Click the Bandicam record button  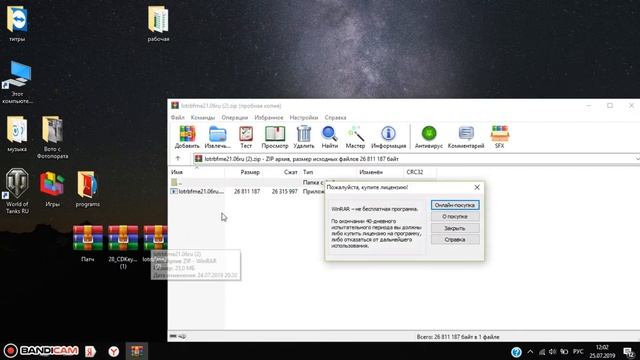click(x=11, y=351)
